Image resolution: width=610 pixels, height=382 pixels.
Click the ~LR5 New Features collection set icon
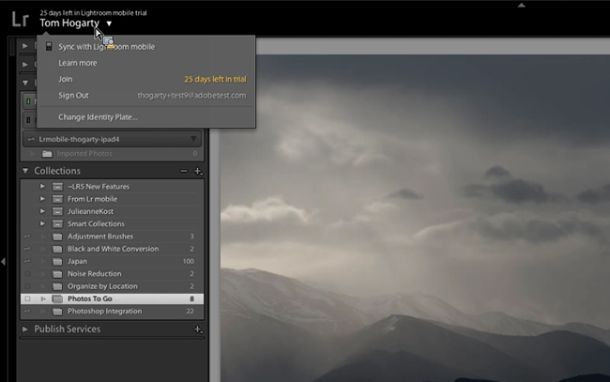(57, 187)
